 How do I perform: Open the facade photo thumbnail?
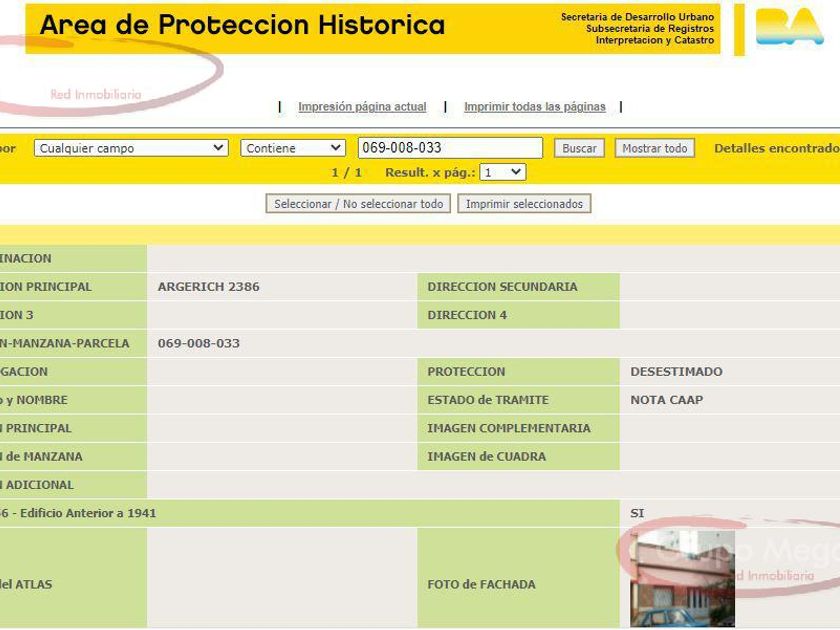click(x=682, y=579)
